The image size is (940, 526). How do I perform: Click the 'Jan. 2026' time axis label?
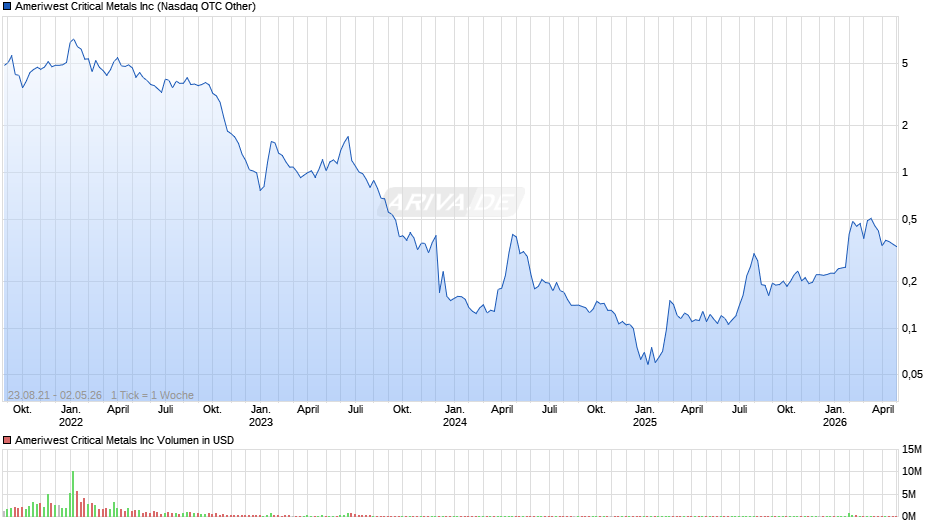pyautogui.click(x=835, y=416)
